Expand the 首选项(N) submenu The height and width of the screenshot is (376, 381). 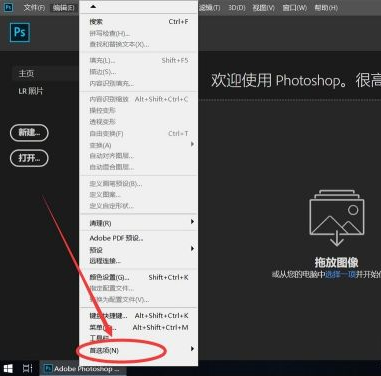tap(138, 350)
